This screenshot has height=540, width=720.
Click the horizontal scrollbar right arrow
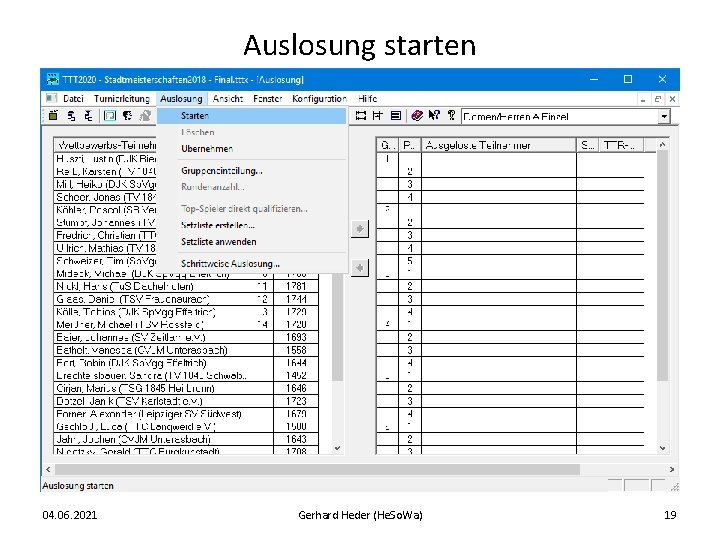(672, 470)
